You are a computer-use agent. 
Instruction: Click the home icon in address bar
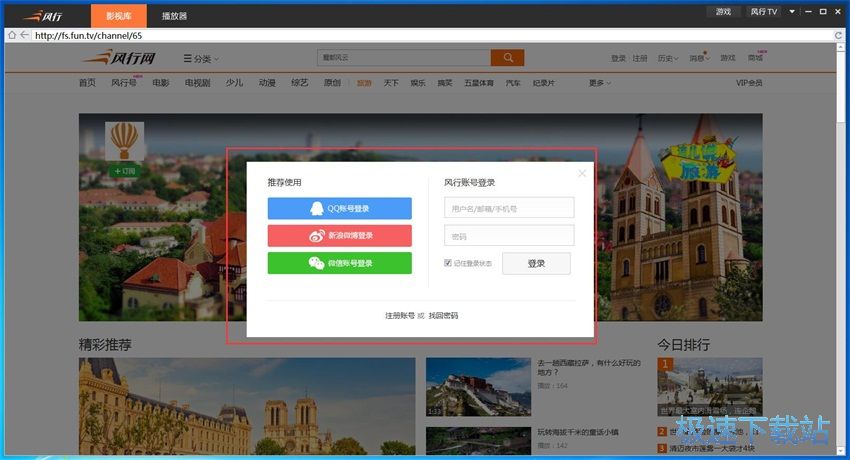(12, 35)
